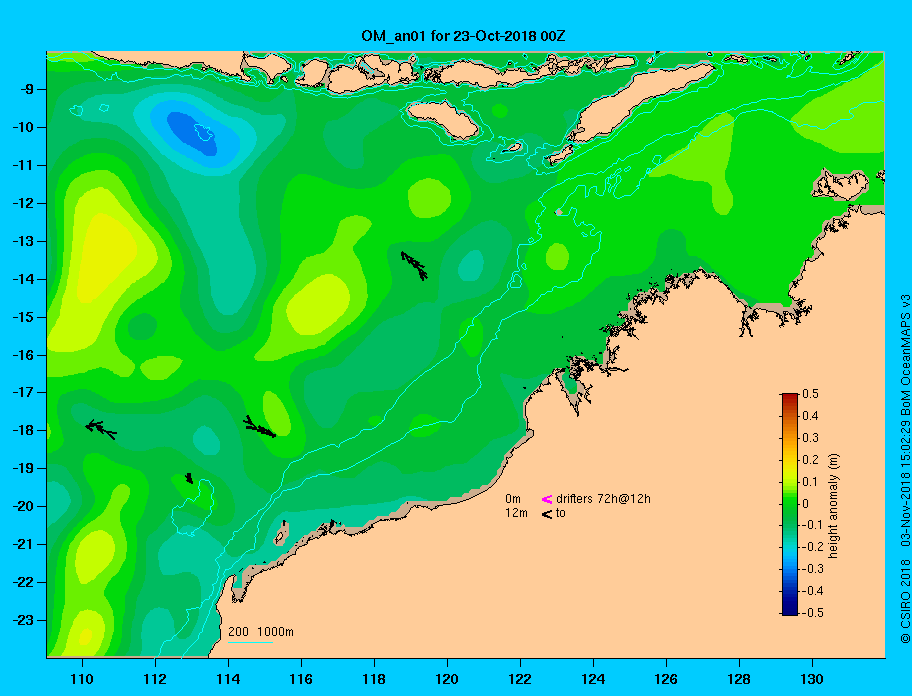The image size is (912, 696).
Task: Click colorbar tick label '0.1'
Action: (x=810, y=481)
